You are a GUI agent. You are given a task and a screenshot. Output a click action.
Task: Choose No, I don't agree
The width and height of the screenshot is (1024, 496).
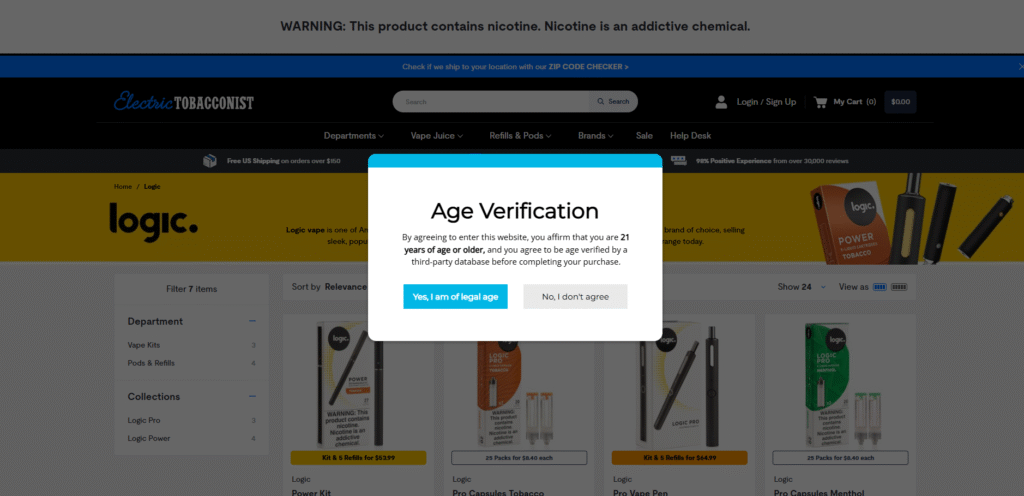point(575,297)
